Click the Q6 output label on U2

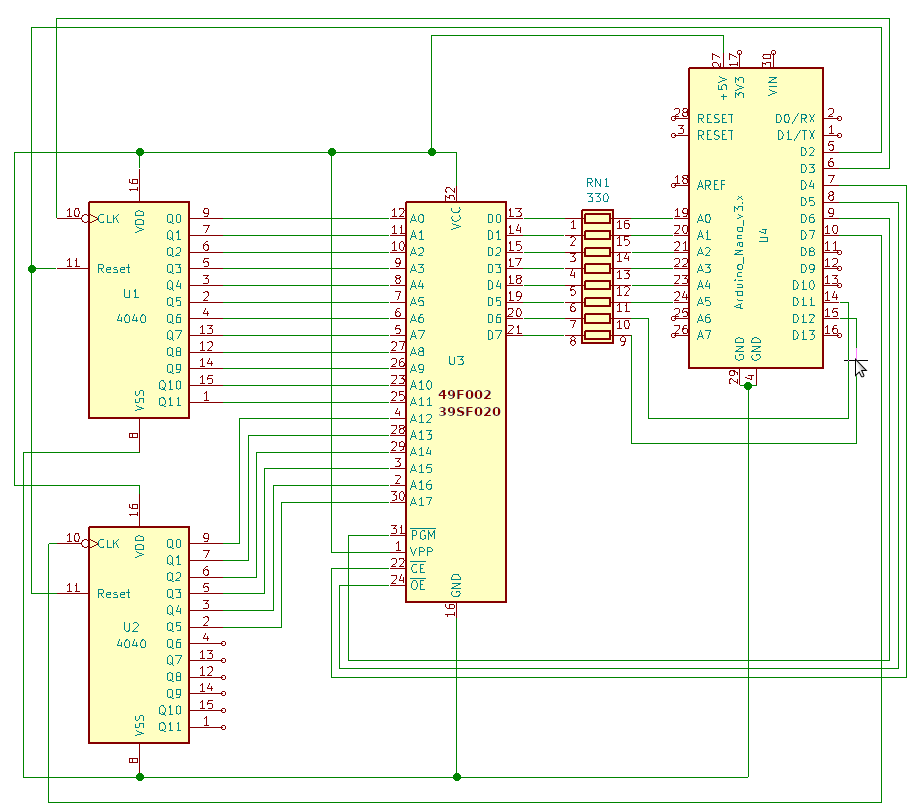pos(174,644)
